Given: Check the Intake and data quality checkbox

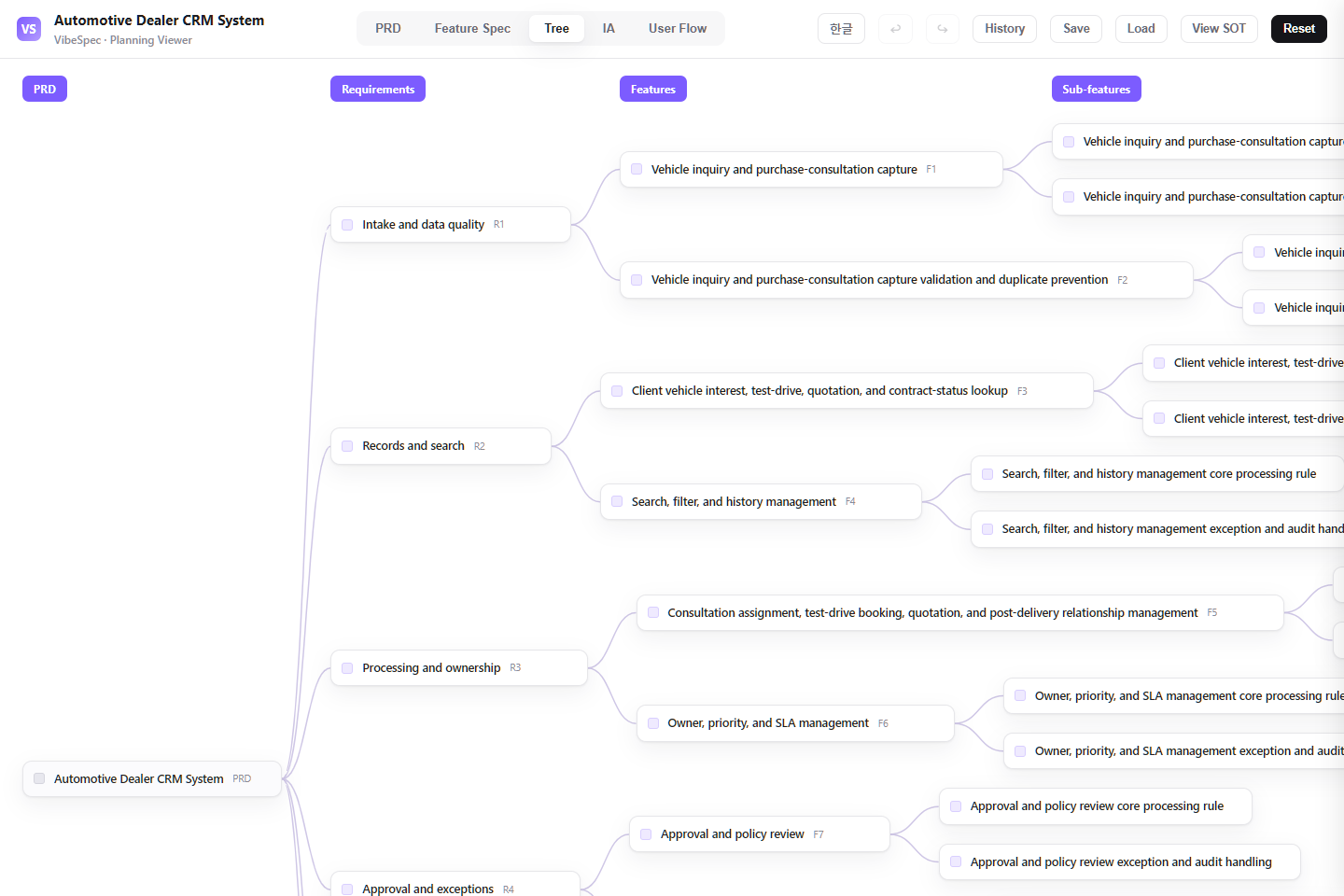Looking at the screenshot, I should (347, 225).
